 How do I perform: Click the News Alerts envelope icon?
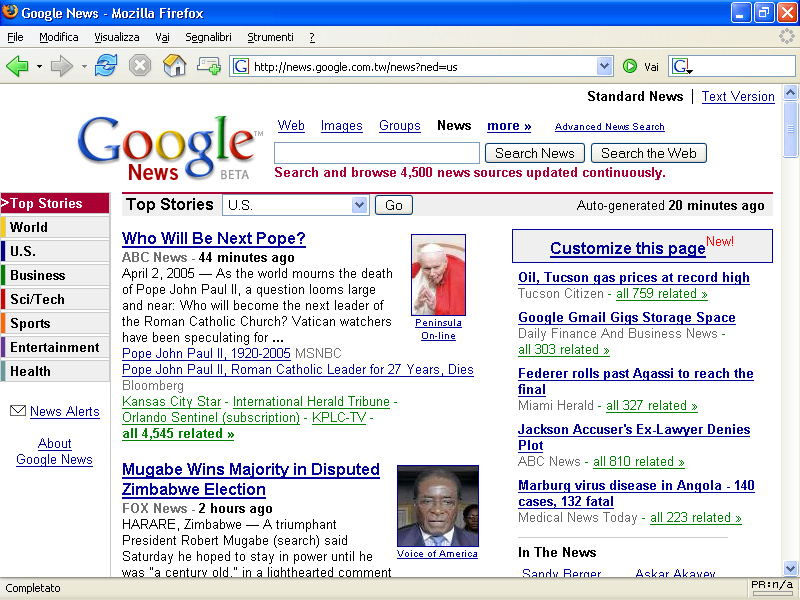tap(18, 411)
